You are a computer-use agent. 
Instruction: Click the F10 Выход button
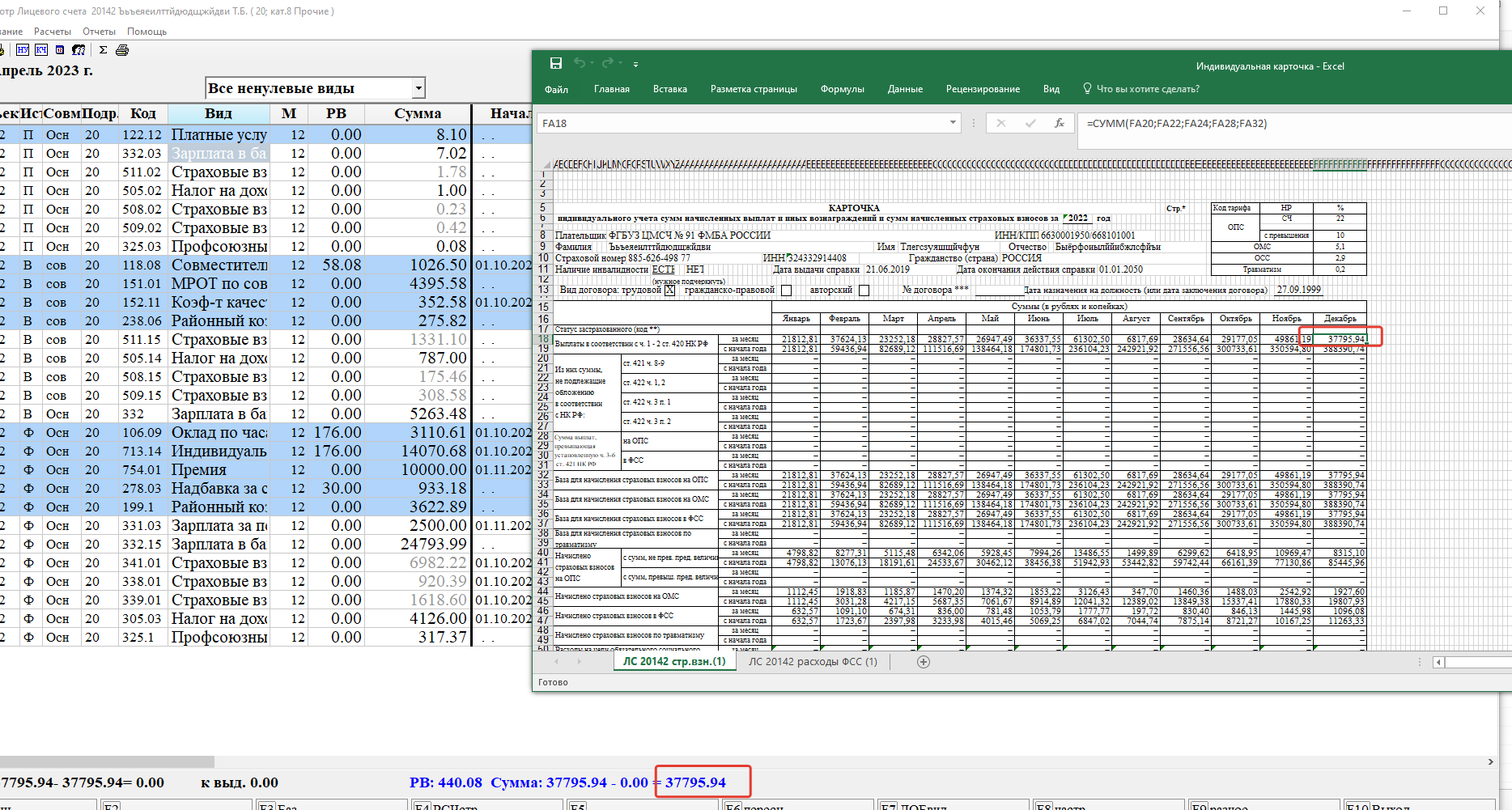coord(1420,806)
